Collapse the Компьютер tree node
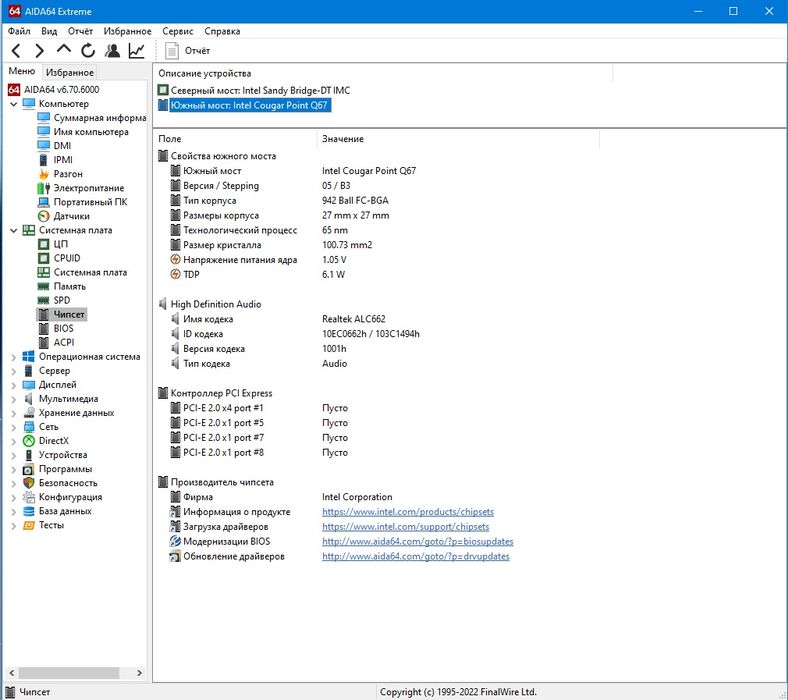 (x=14, y=104)
